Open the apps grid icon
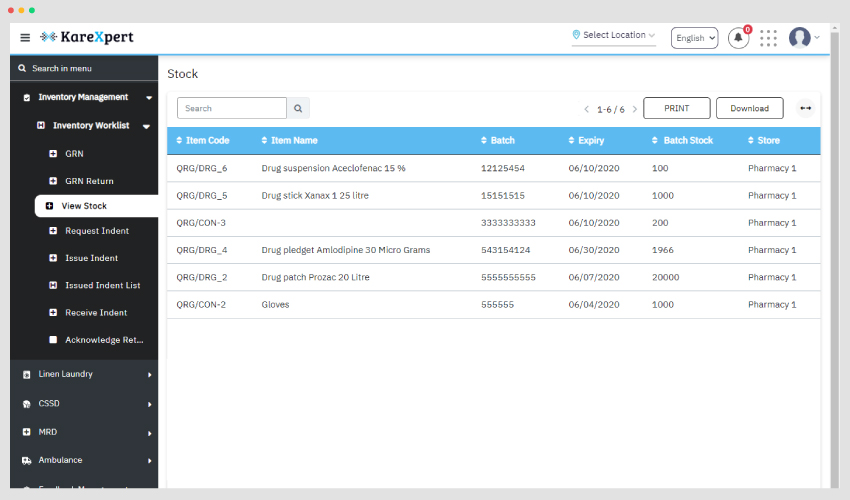Screen dimensions: 850x500 [x=768, y=38]
